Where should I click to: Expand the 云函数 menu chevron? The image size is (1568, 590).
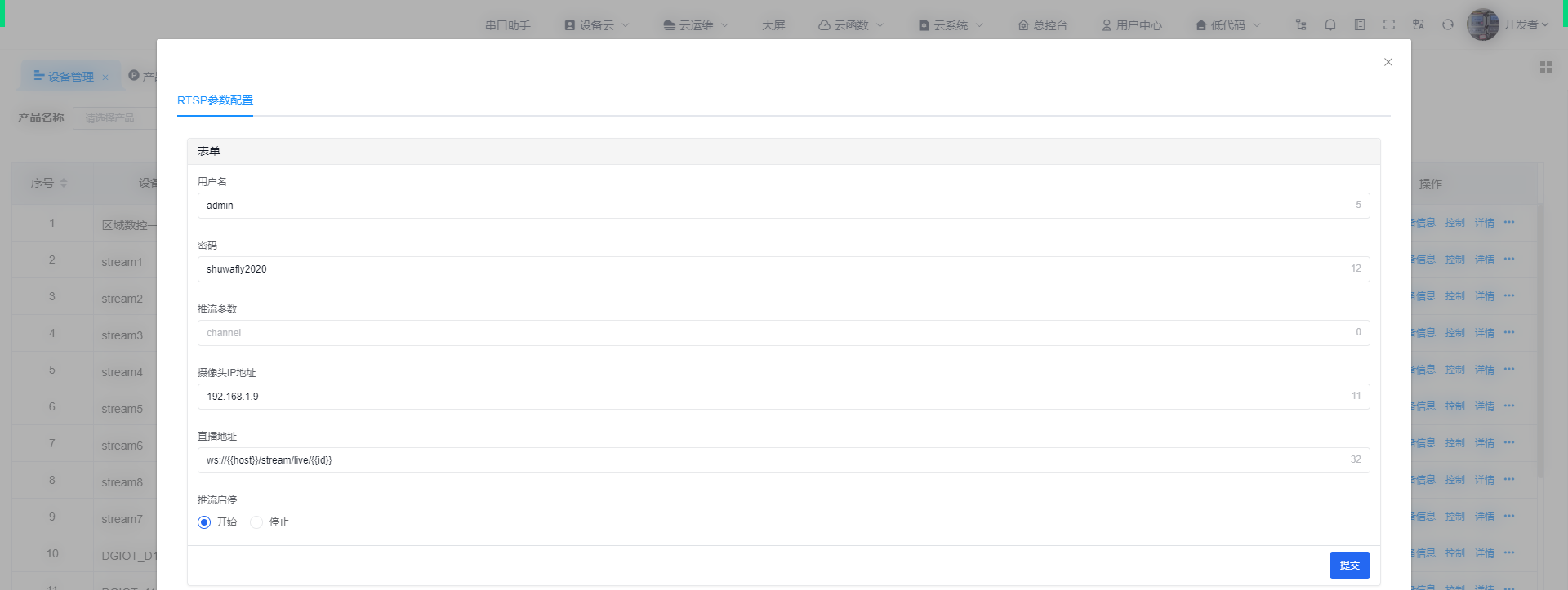coord(880,25)
